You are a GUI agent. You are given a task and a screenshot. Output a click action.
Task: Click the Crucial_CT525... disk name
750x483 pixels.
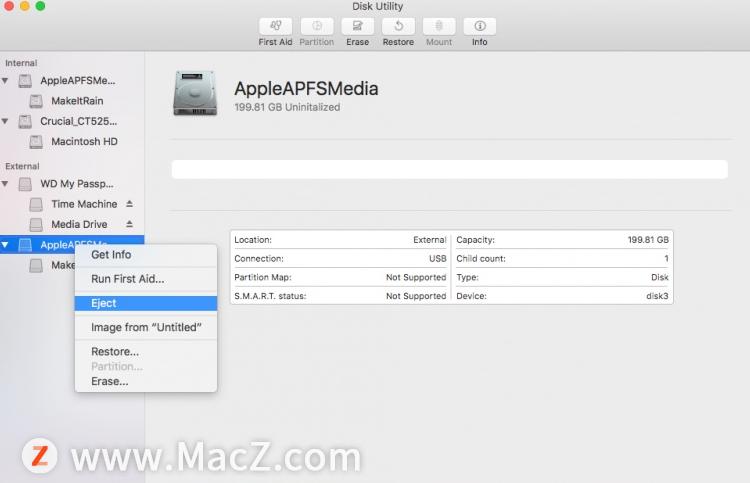pyautogui.click(x=78, y=121)
